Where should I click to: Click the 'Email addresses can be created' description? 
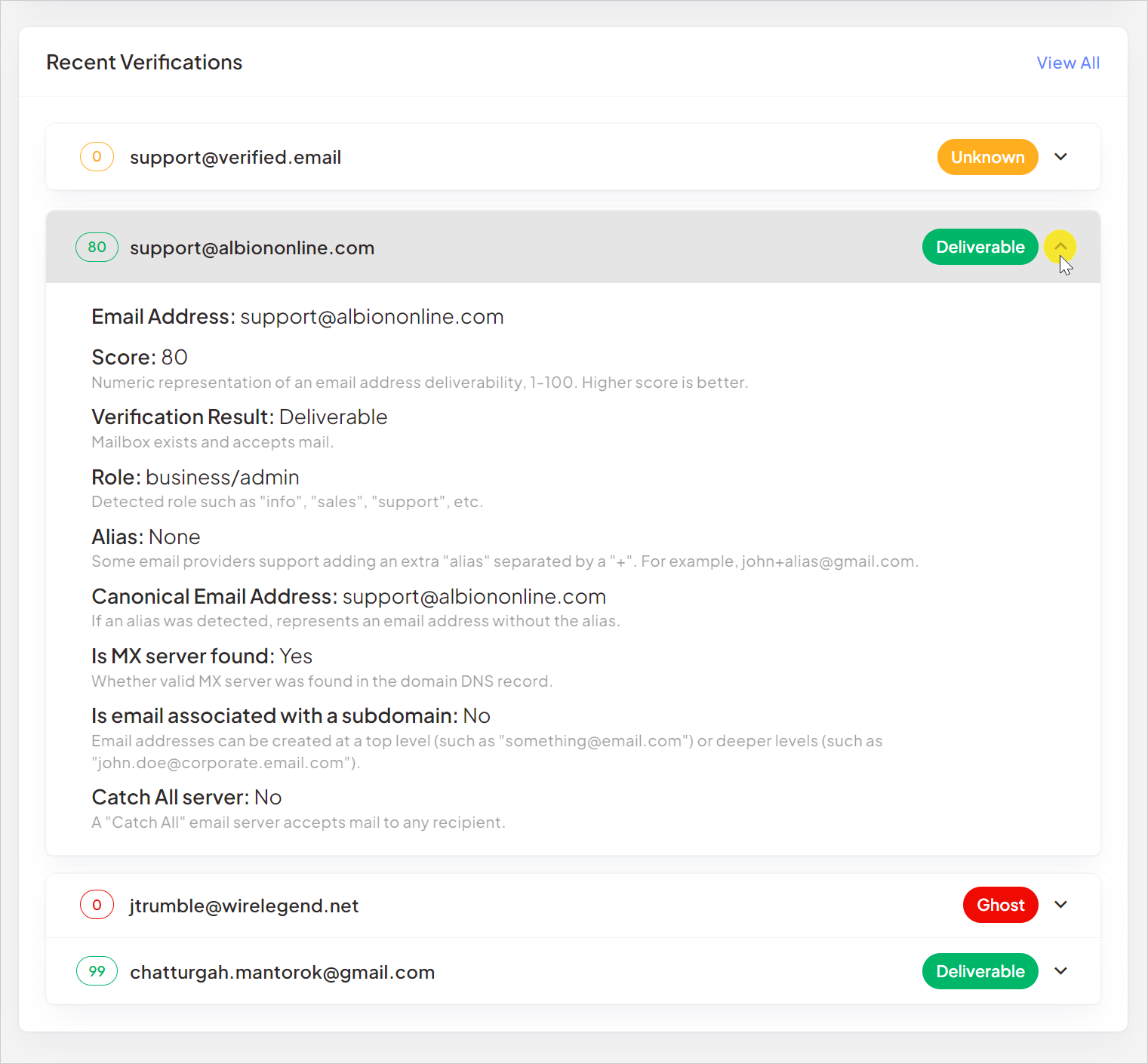click(487, 752)
